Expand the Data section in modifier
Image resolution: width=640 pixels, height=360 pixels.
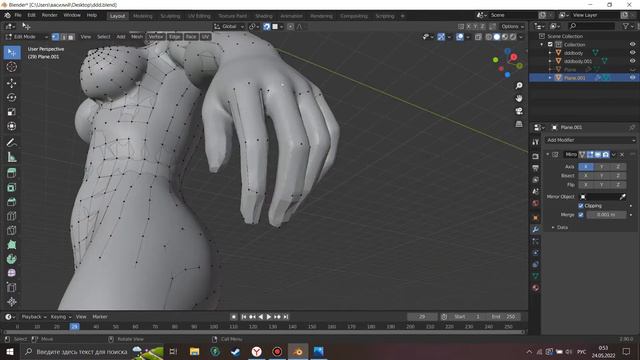[x=560, y=227]
